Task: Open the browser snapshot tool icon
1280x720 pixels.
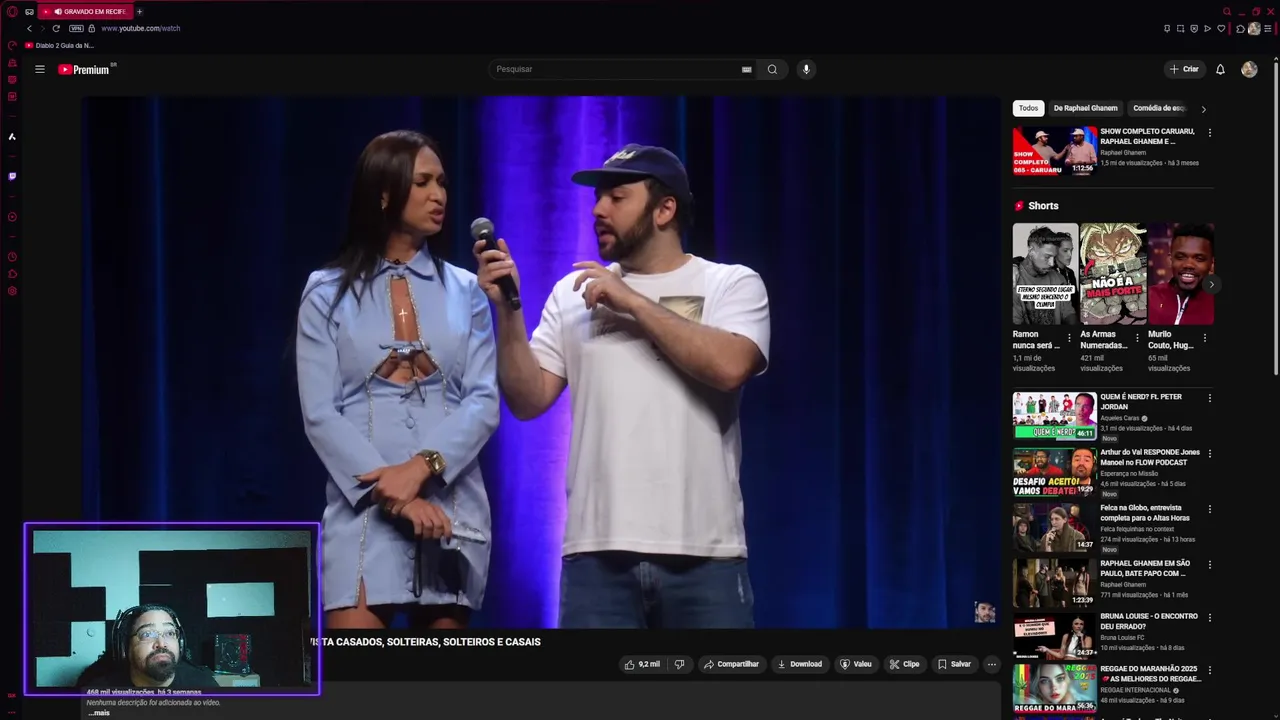Action: (1180, 28)
